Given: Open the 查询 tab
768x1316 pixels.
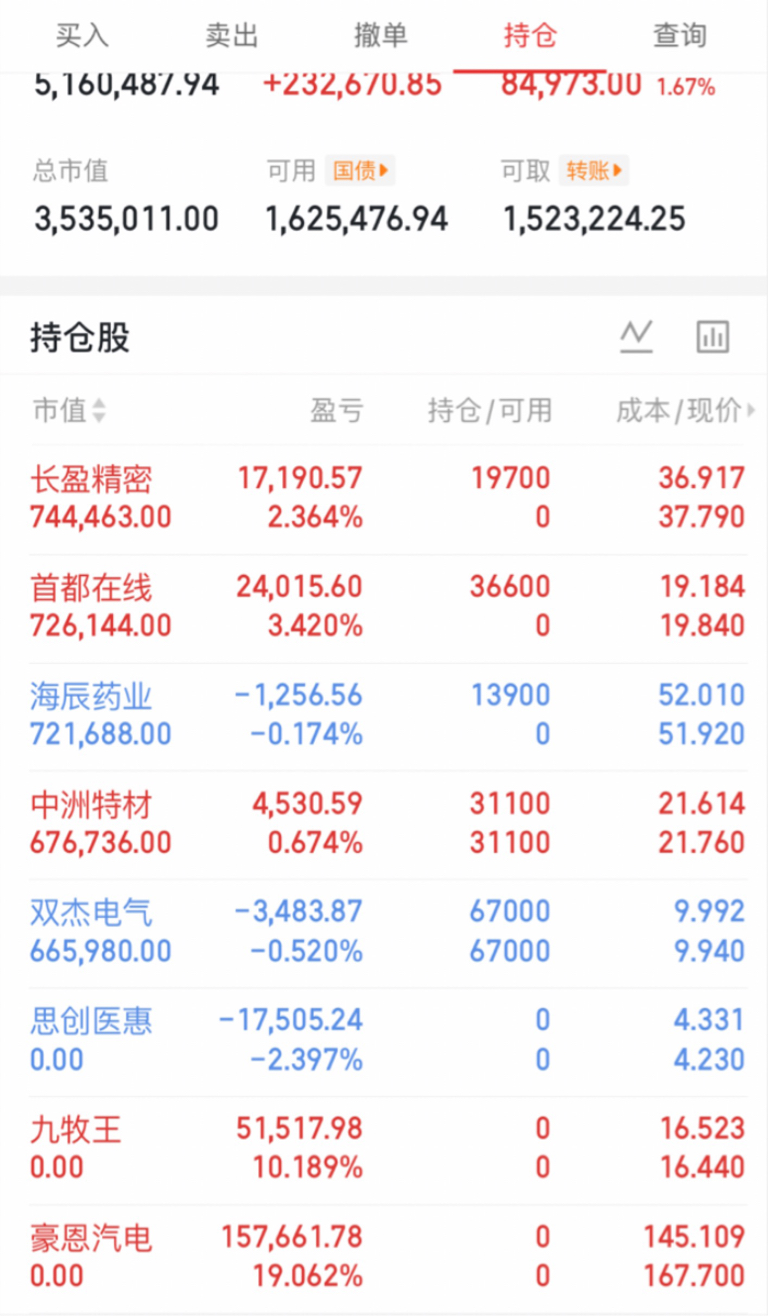Looking at the screenshot, I should click(680, 36).
